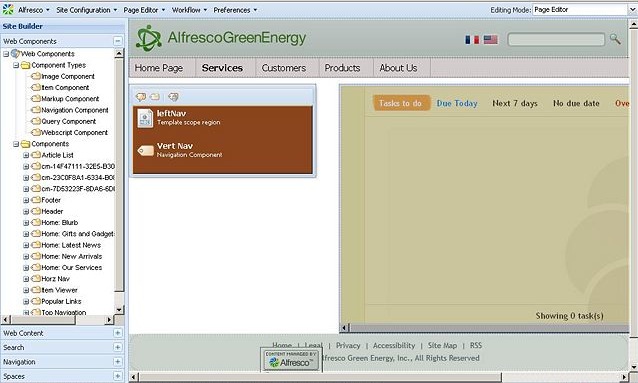This screenshot has height=383, width=638.
Task: Open the Preferences menu
Action: pyautogui.click(x=235, y=10)
